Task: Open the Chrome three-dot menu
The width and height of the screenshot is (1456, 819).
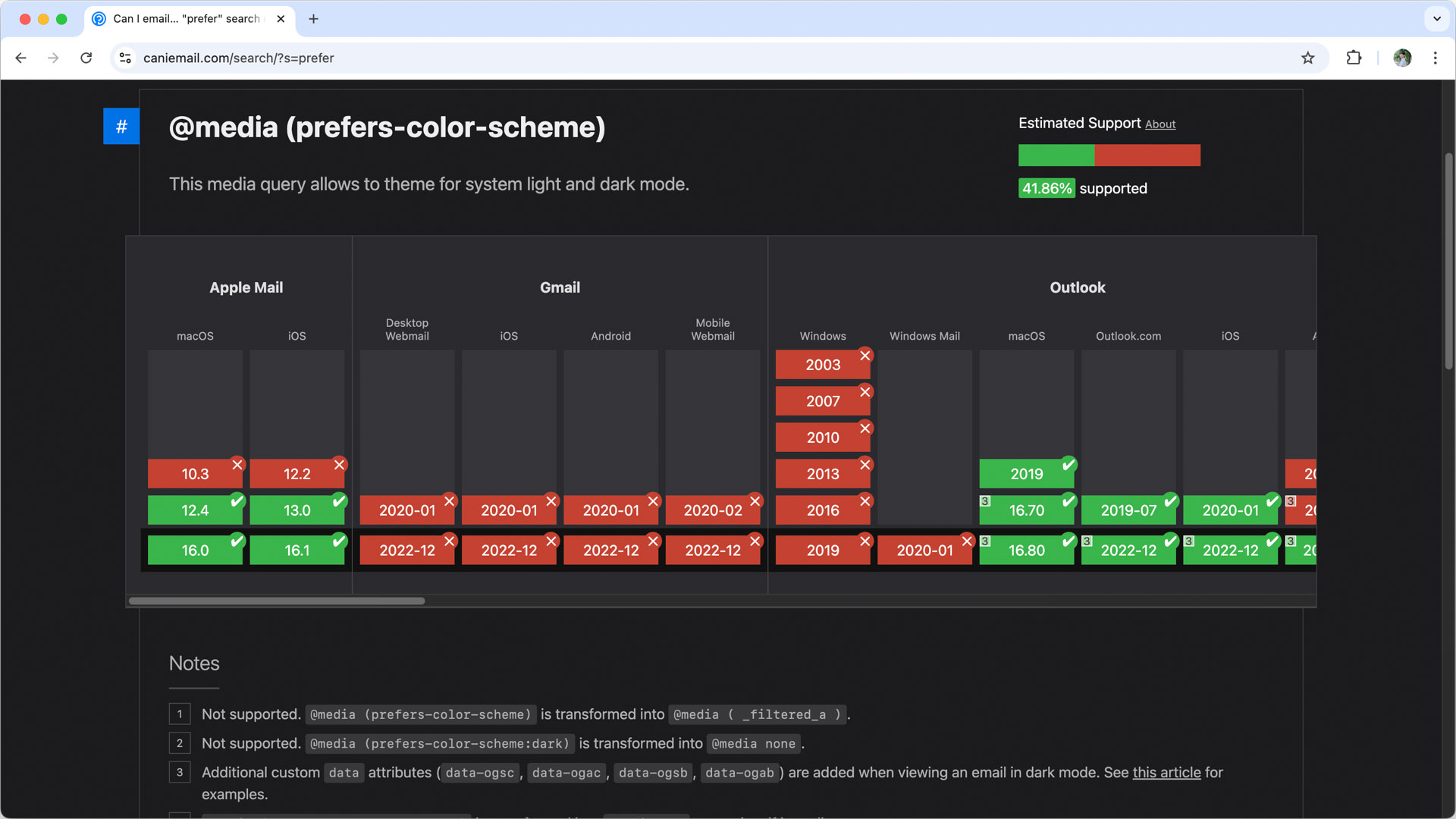Action: tap(1435, 58)
